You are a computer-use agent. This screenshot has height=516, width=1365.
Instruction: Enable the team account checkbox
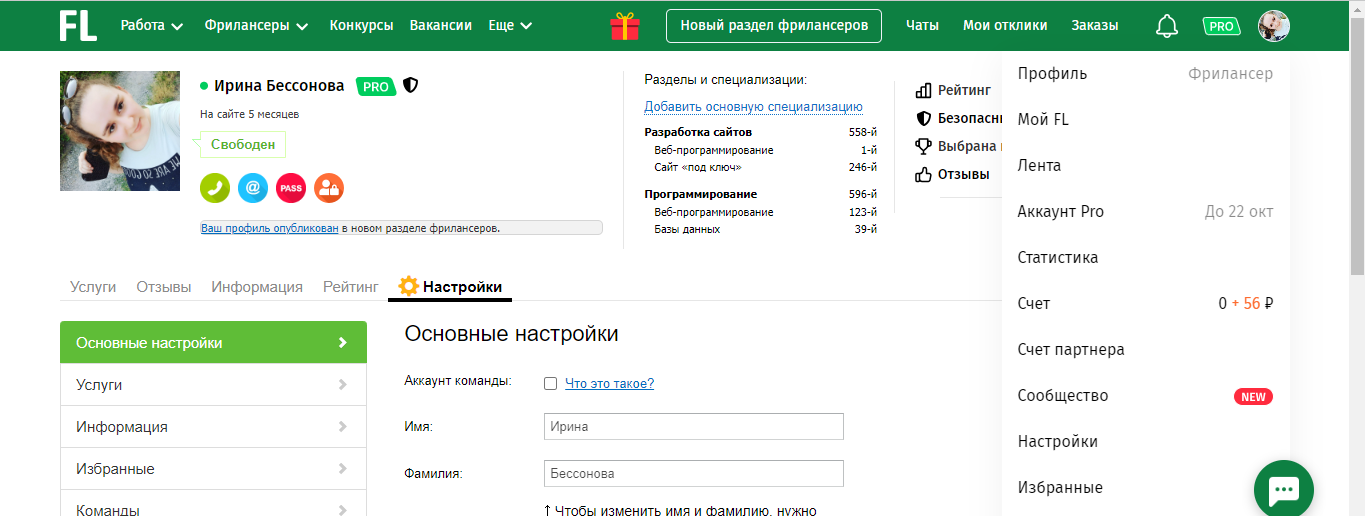coord(550,383)
